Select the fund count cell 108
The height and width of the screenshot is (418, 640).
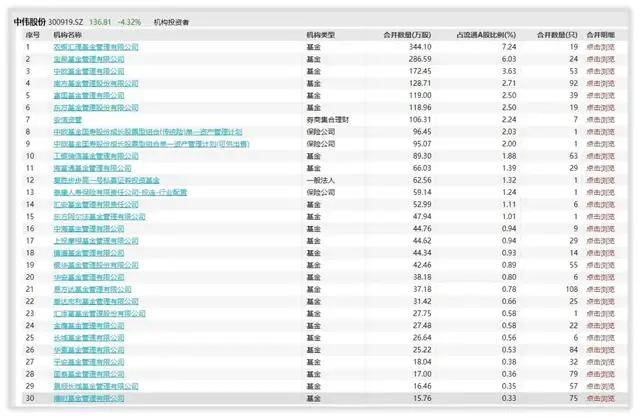tap(571, 289)
